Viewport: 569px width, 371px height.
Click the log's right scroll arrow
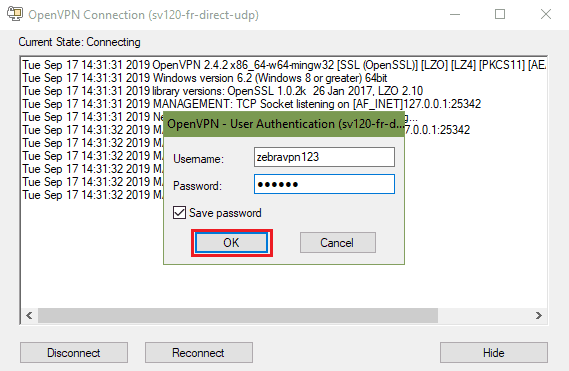point(539,315)
